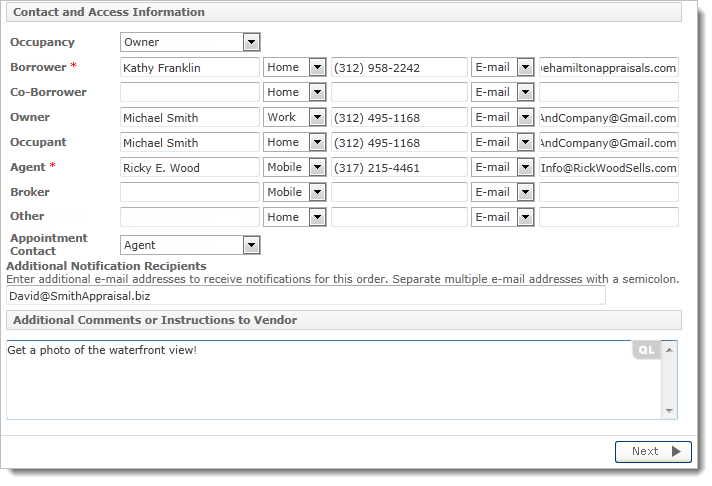Open the Appointment Contact dropdown
The height and width of the screenshot is (486, 712).
point(251,245)
